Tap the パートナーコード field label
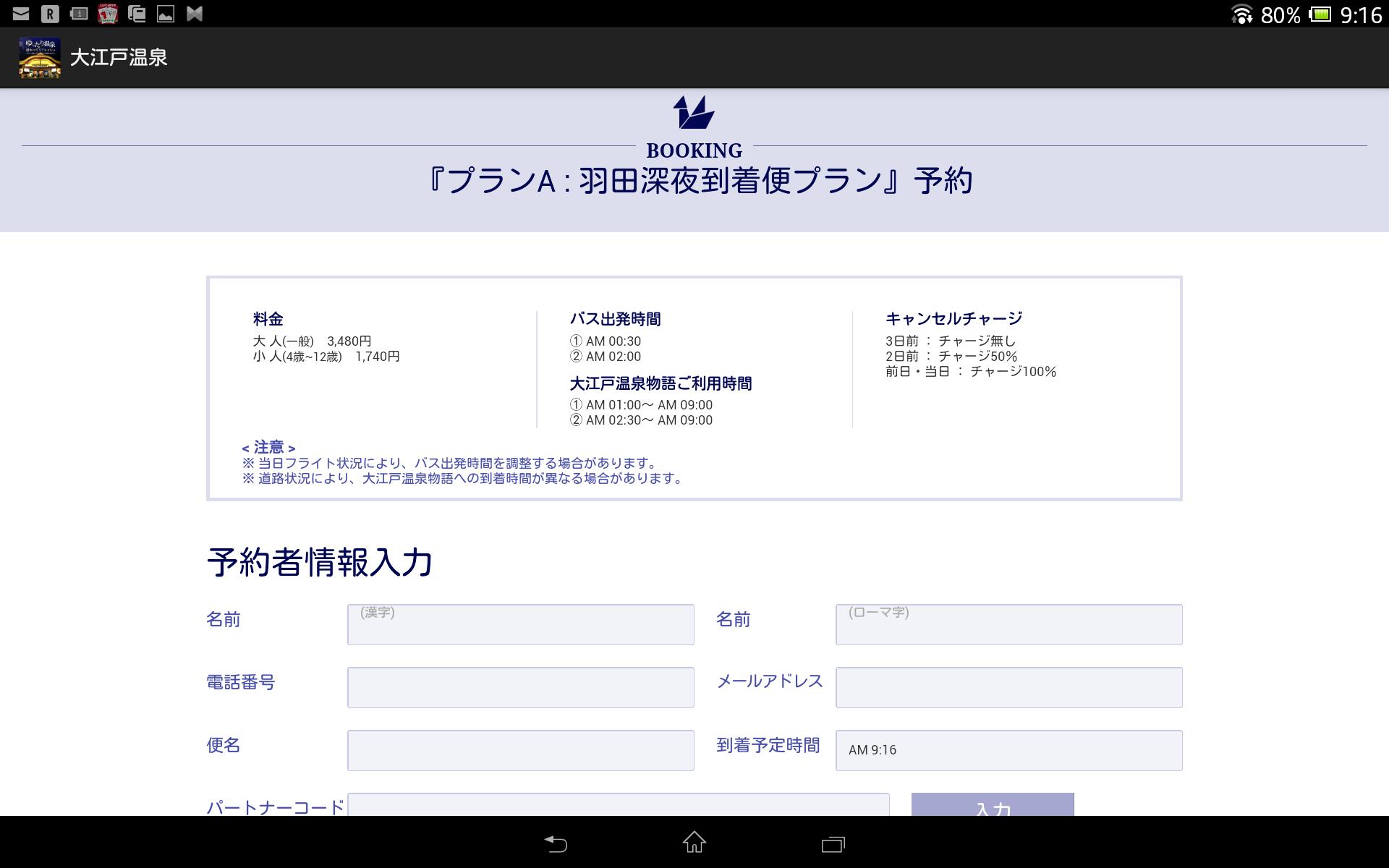Image resolution: width=1389 pixels, height=868 pixels. (276, 807)
